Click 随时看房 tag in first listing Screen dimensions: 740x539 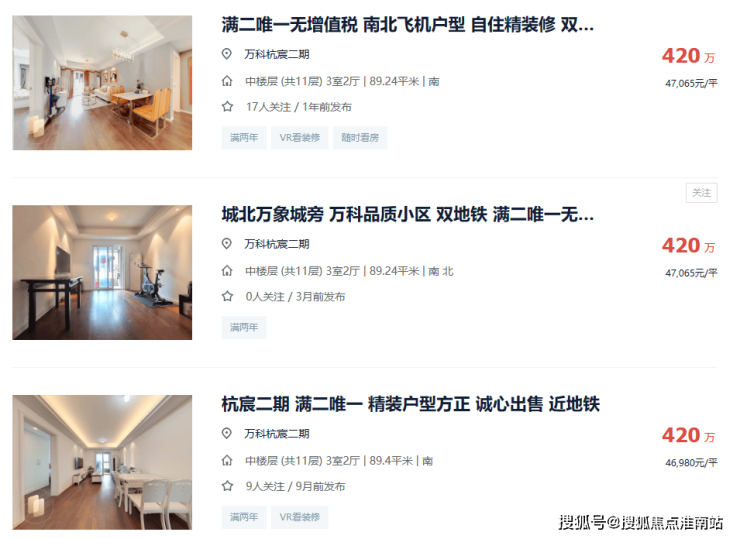(x=360, y=138)
